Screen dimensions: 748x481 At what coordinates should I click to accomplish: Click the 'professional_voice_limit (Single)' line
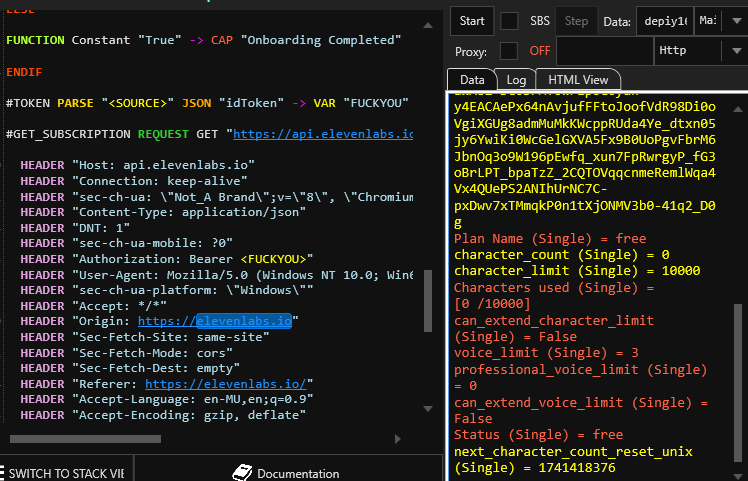point(581,369)
